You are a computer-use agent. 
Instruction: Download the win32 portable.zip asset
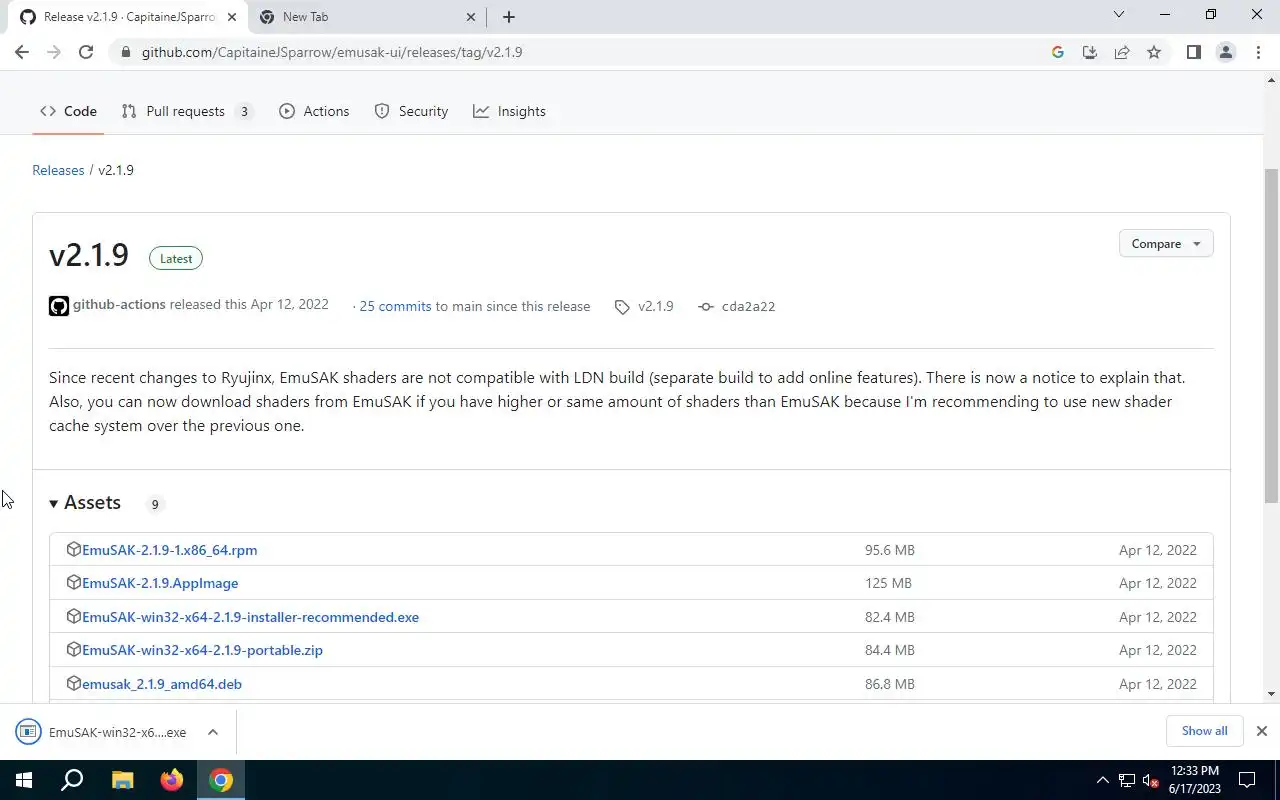[202, 650]
